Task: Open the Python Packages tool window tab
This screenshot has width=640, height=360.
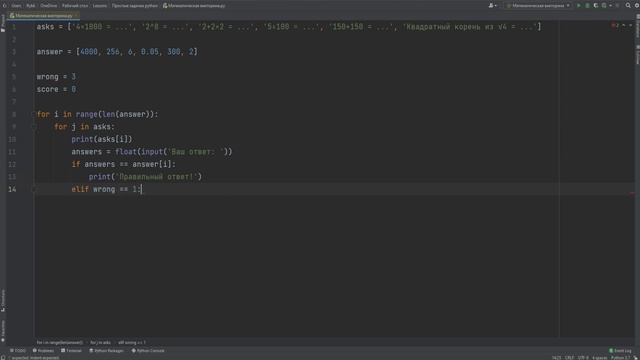Action: click(x=106, y=351)
